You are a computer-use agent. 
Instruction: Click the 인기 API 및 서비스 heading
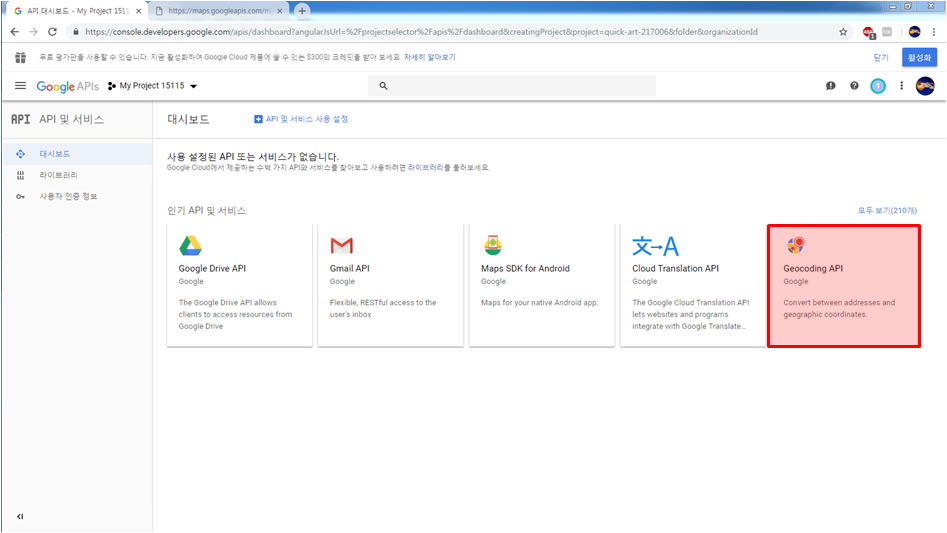pyautogui.click(x=206, y=211)
